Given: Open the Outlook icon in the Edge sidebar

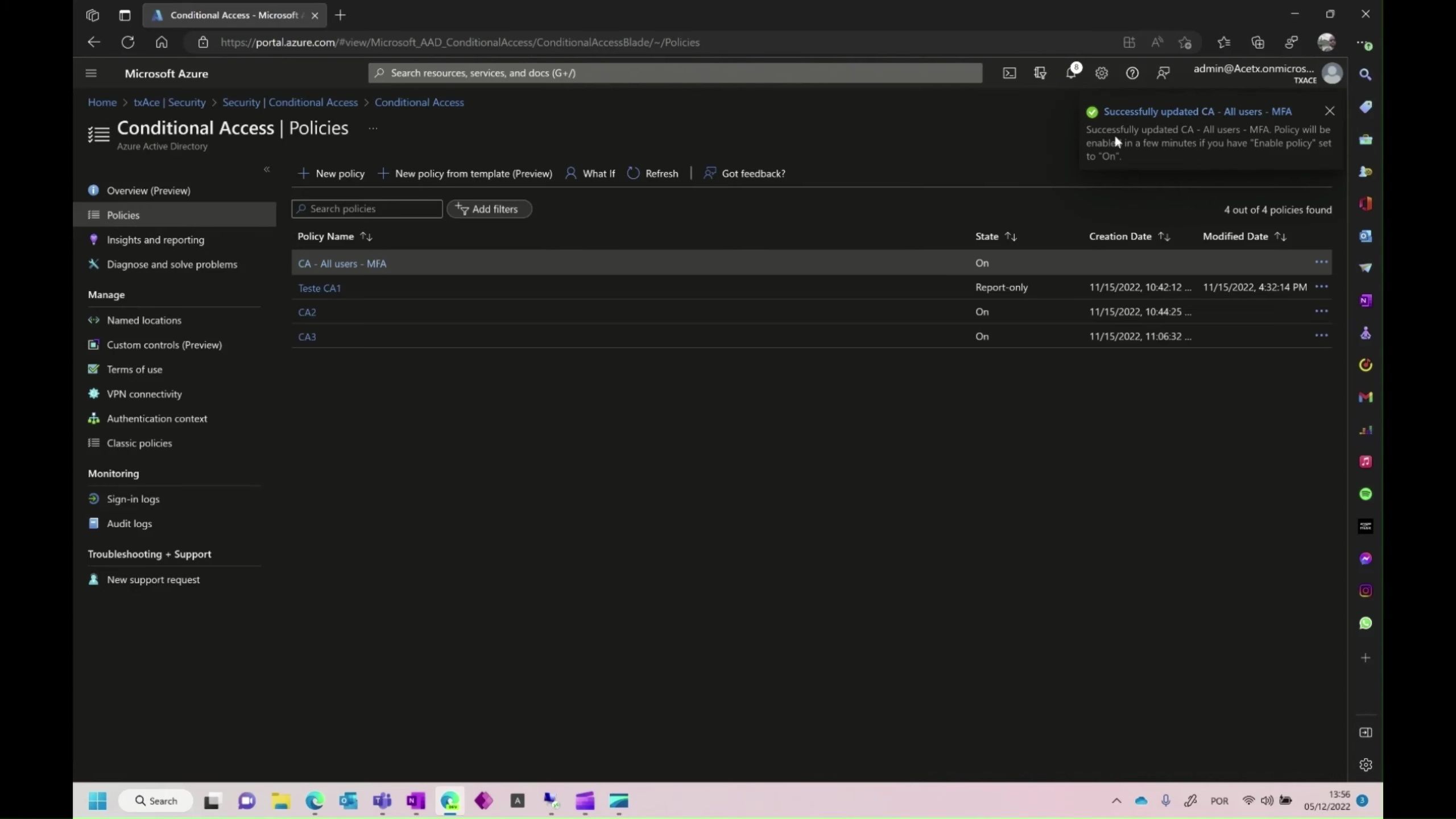Looking at the screenshot, I should pos(1365,236).
